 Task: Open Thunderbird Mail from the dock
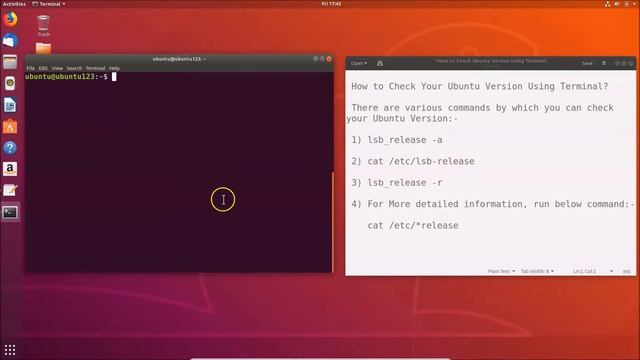[10, 41]
